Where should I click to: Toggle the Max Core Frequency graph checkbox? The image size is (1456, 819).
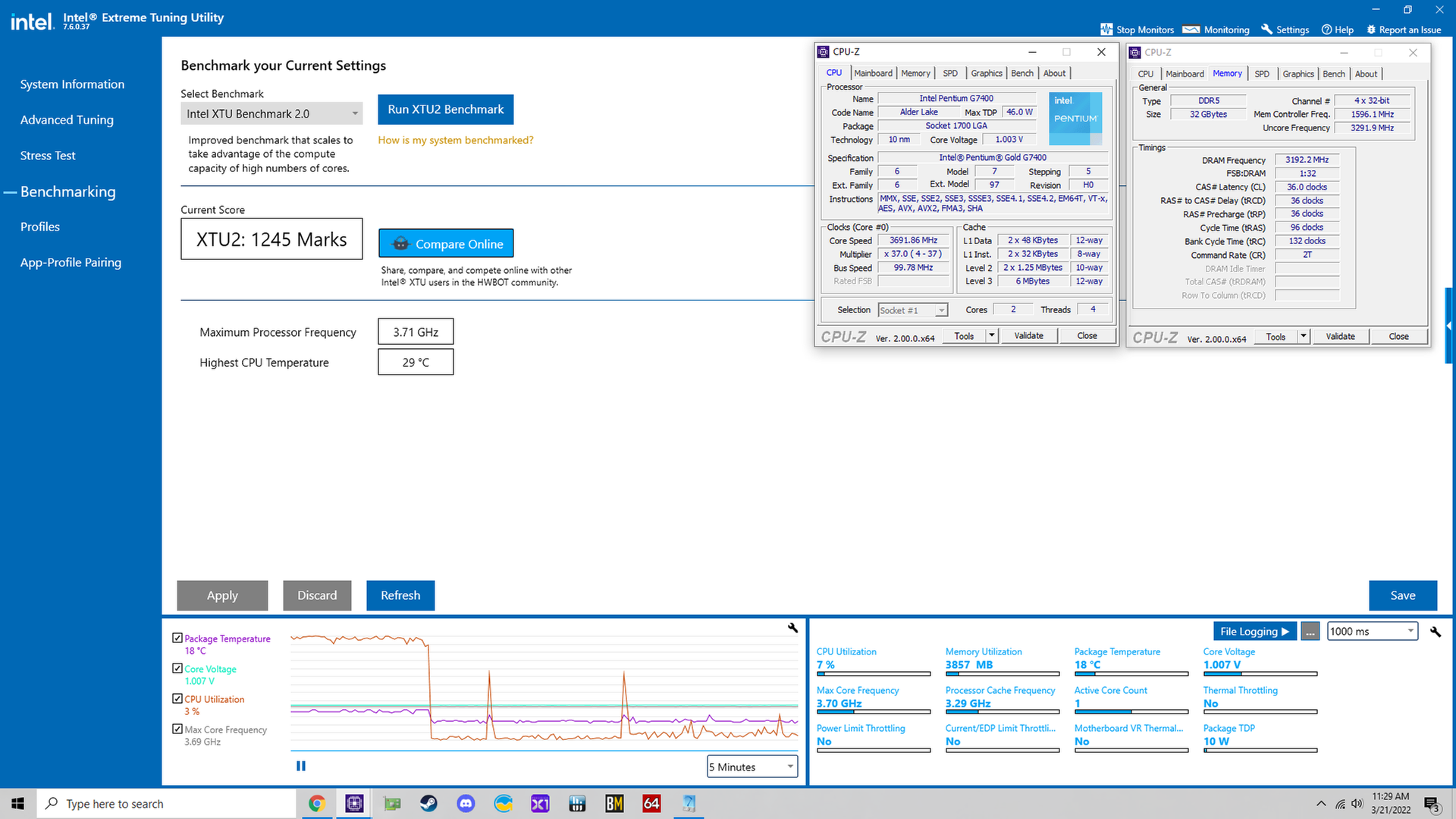point(177,729)
